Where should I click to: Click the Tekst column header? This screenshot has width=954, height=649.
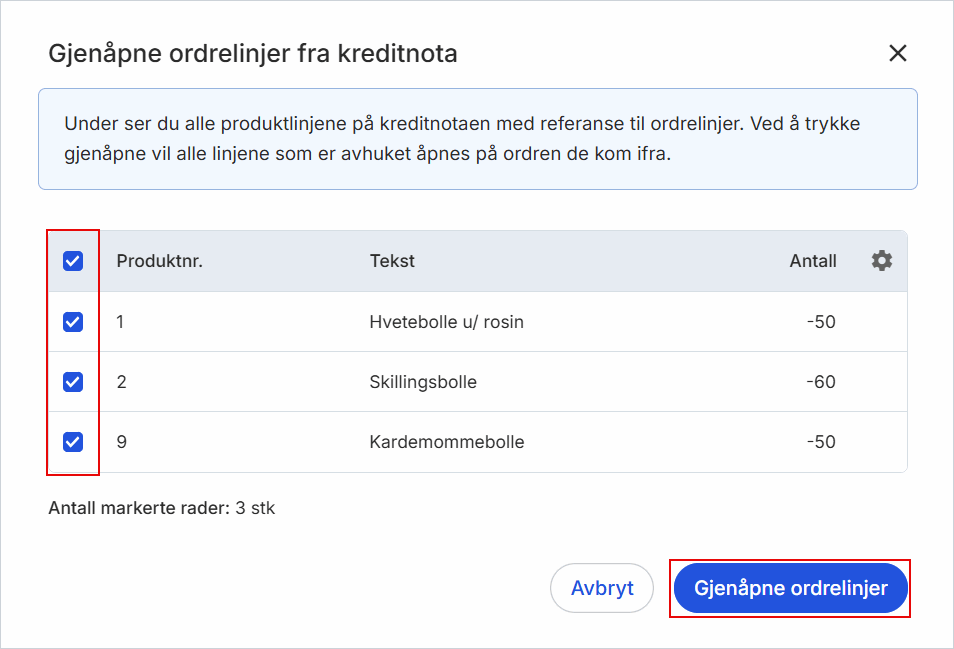pos(392,261)
